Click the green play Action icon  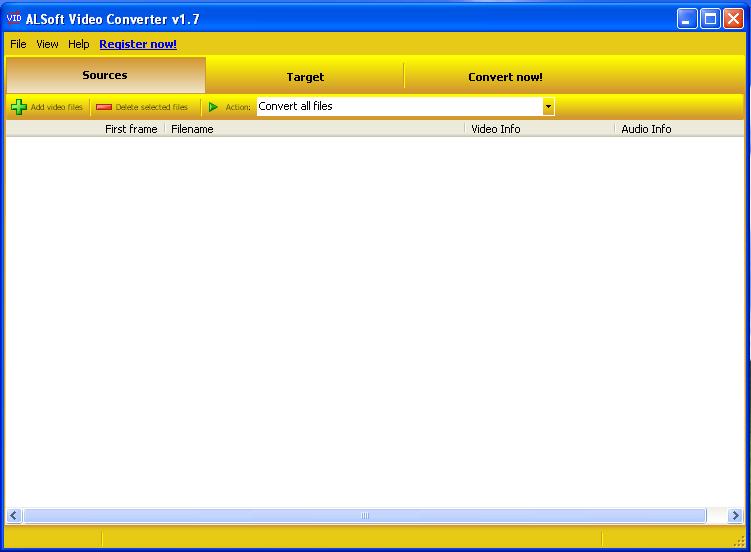(213, 107)
